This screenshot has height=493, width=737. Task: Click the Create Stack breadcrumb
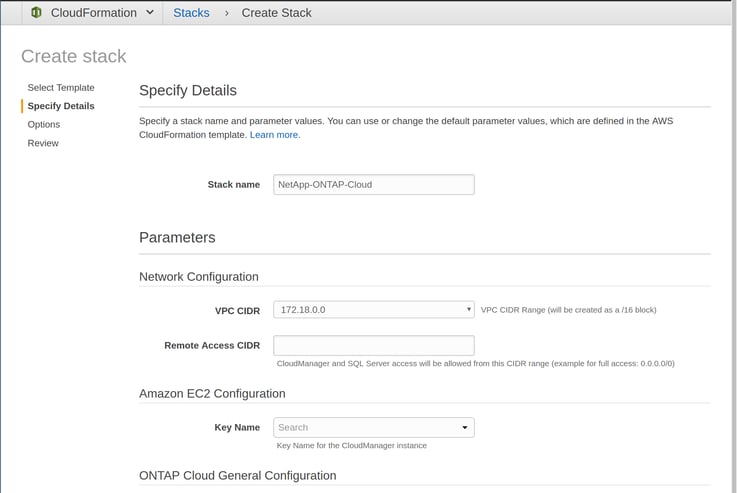click(x=276, y=13)
